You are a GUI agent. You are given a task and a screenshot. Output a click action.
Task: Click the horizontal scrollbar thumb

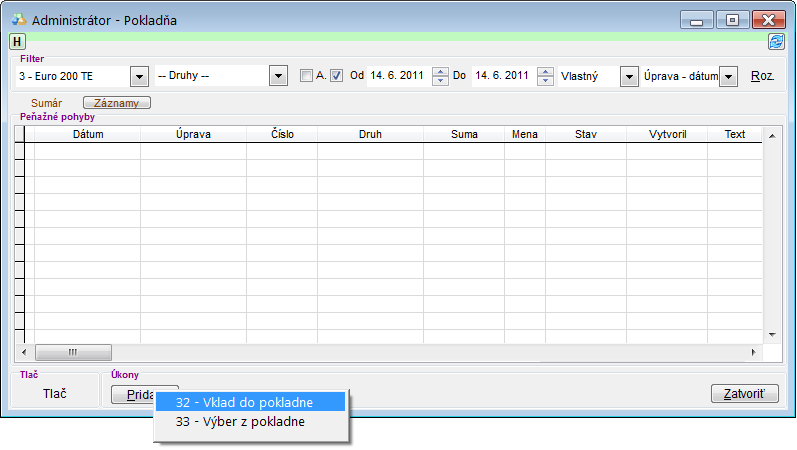tap(73, 352)
